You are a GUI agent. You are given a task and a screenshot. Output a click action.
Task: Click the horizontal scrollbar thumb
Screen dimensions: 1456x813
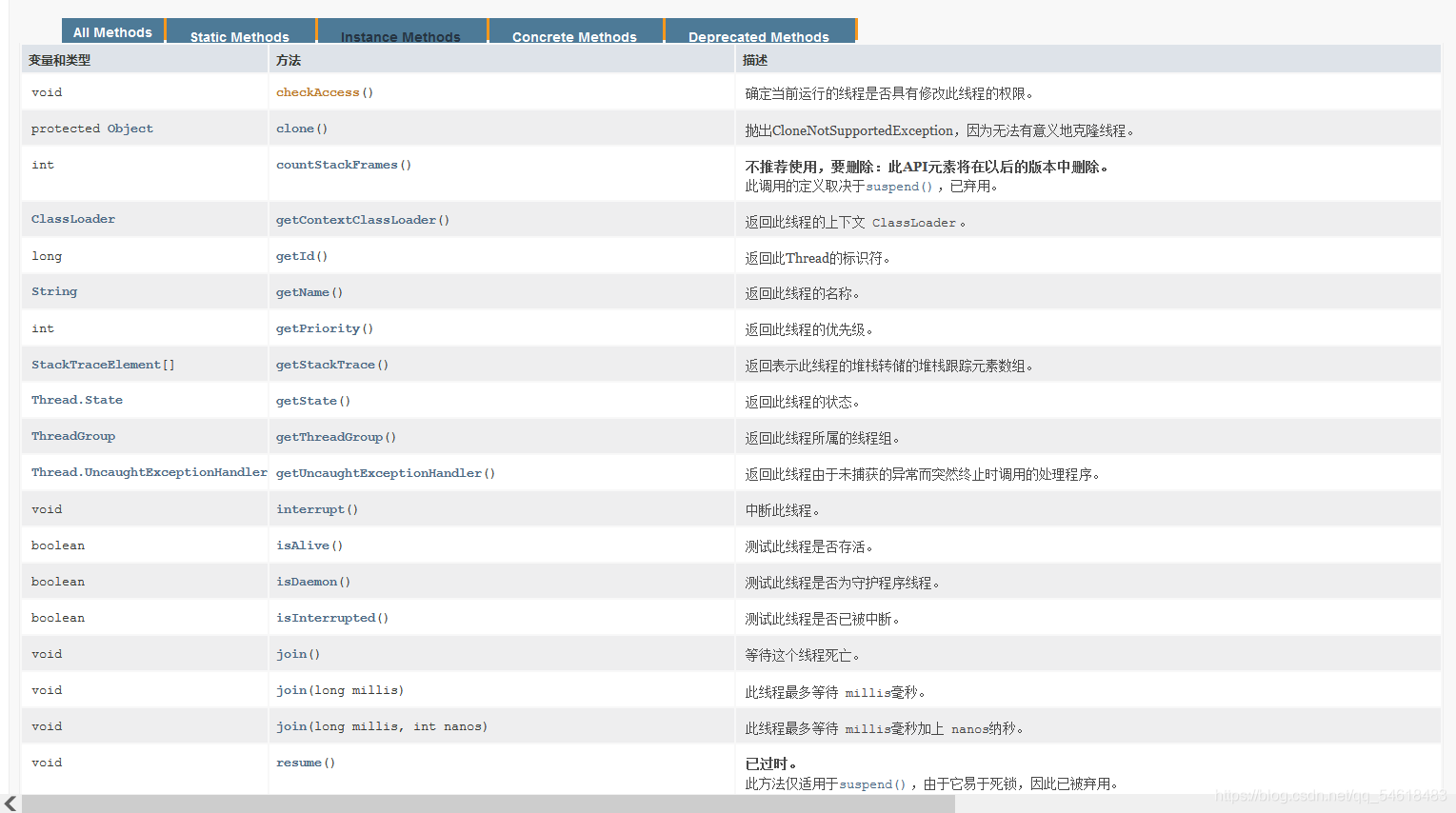pos(489,803)
